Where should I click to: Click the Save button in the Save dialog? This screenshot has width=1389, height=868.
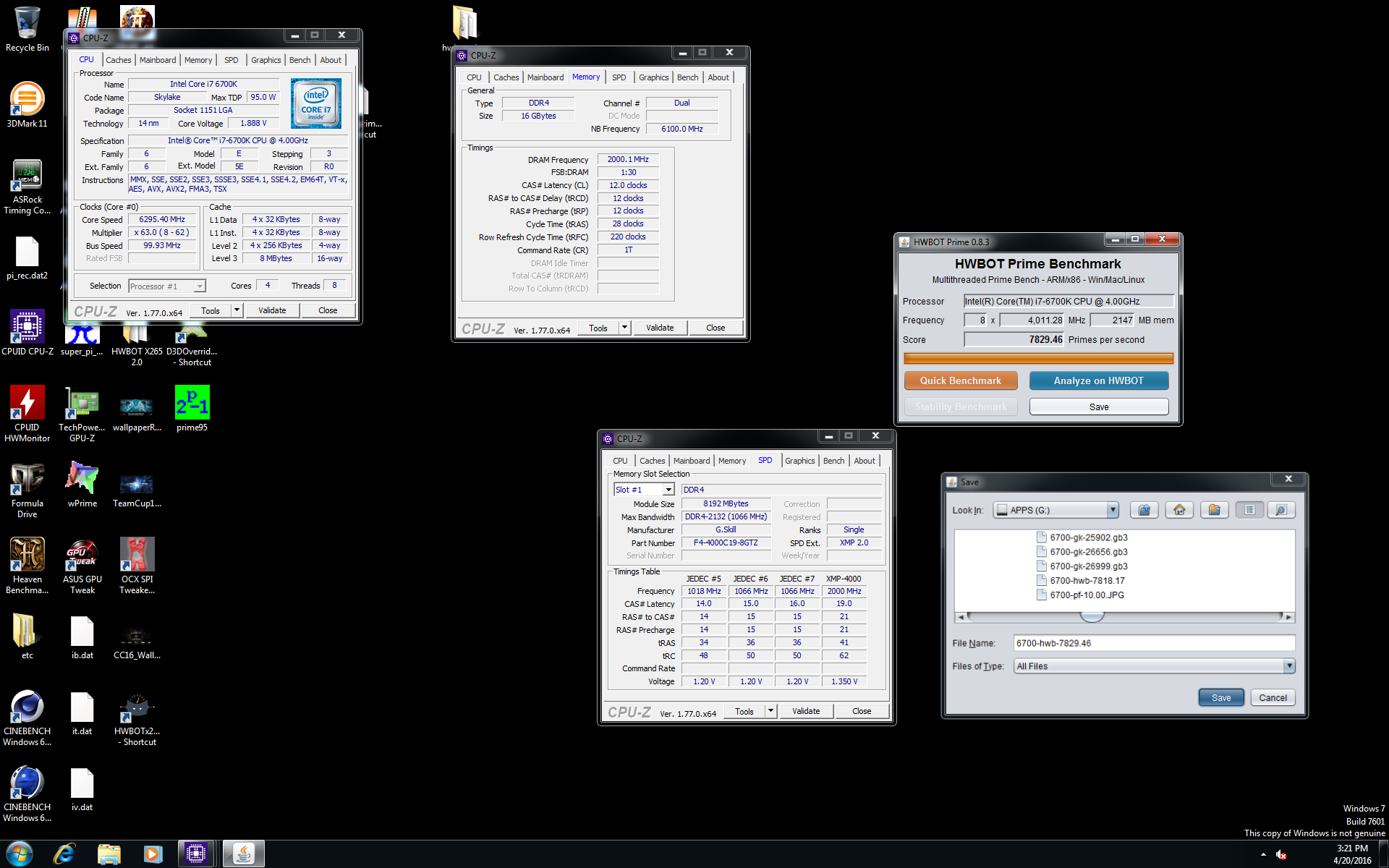point(1221,697)
